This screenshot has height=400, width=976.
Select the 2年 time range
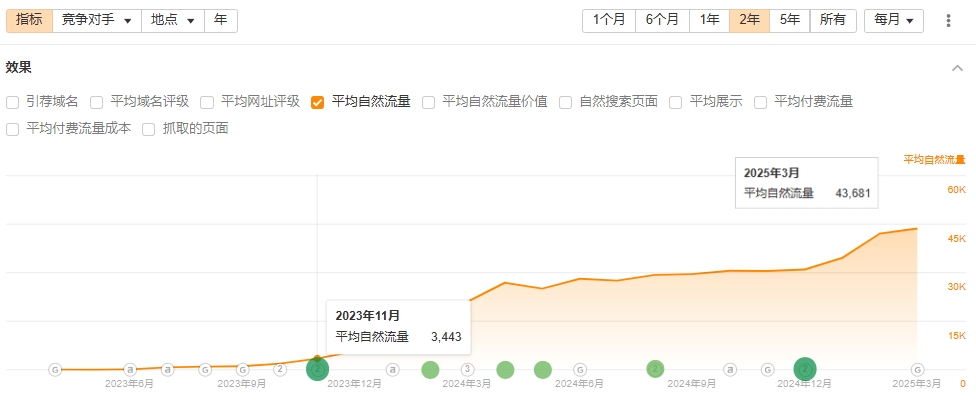pyautogui.click(x=749, y=21)
